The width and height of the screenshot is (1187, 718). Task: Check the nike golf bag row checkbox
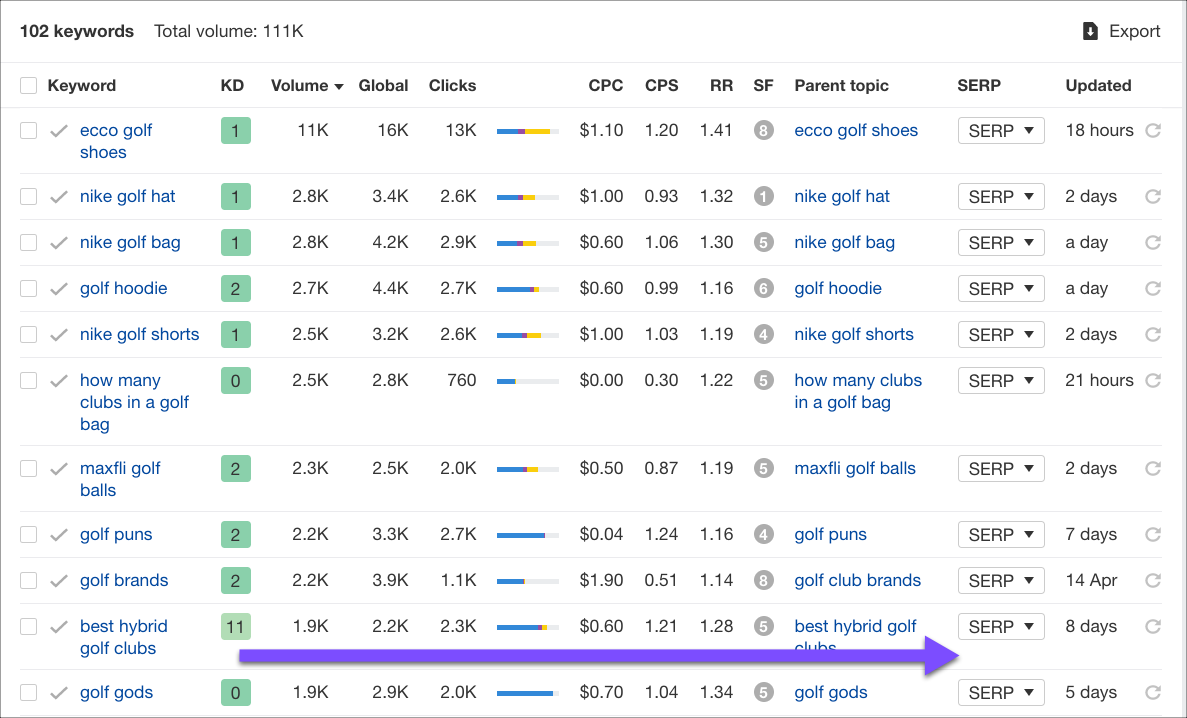point(28,242)
